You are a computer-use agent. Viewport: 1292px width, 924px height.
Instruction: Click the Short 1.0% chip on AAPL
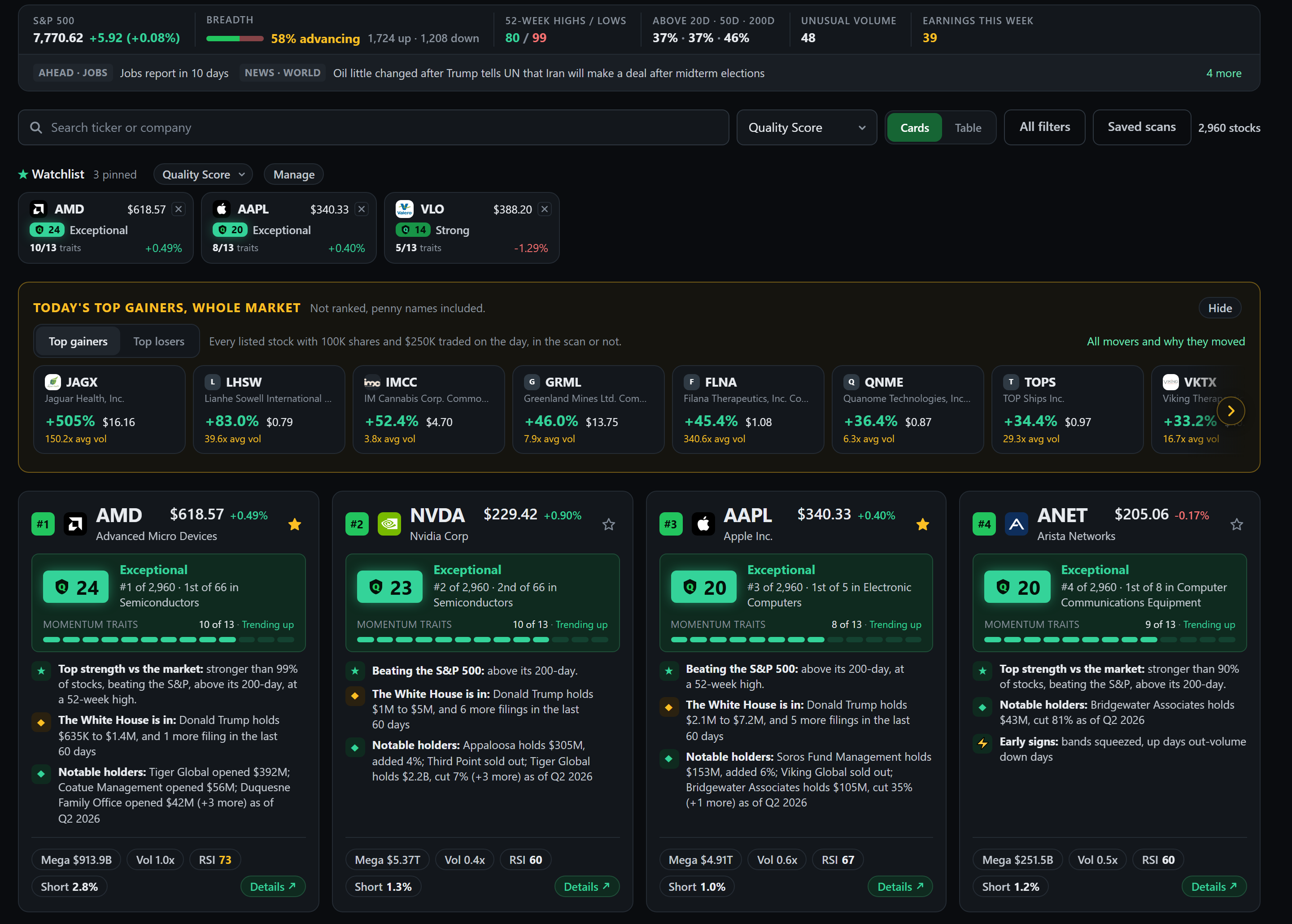pos(697,886)
